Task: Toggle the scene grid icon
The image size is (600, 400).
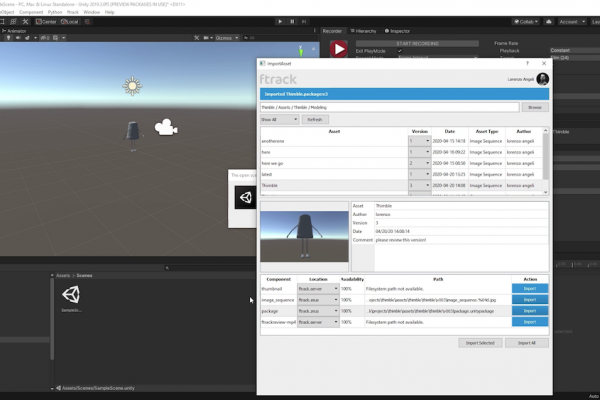Action: [55, 38]
